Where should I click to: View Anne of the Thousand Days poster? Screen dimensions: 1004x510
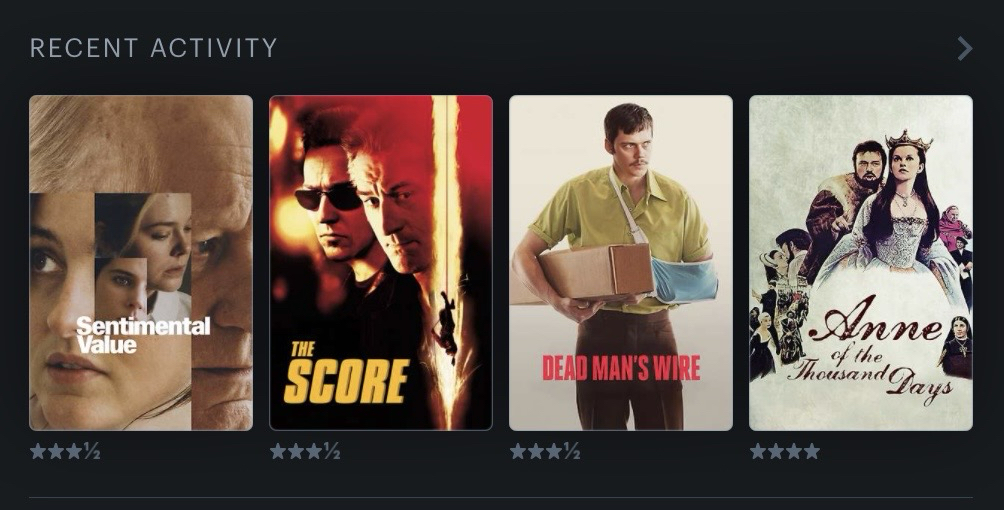[x=861, y=263]
